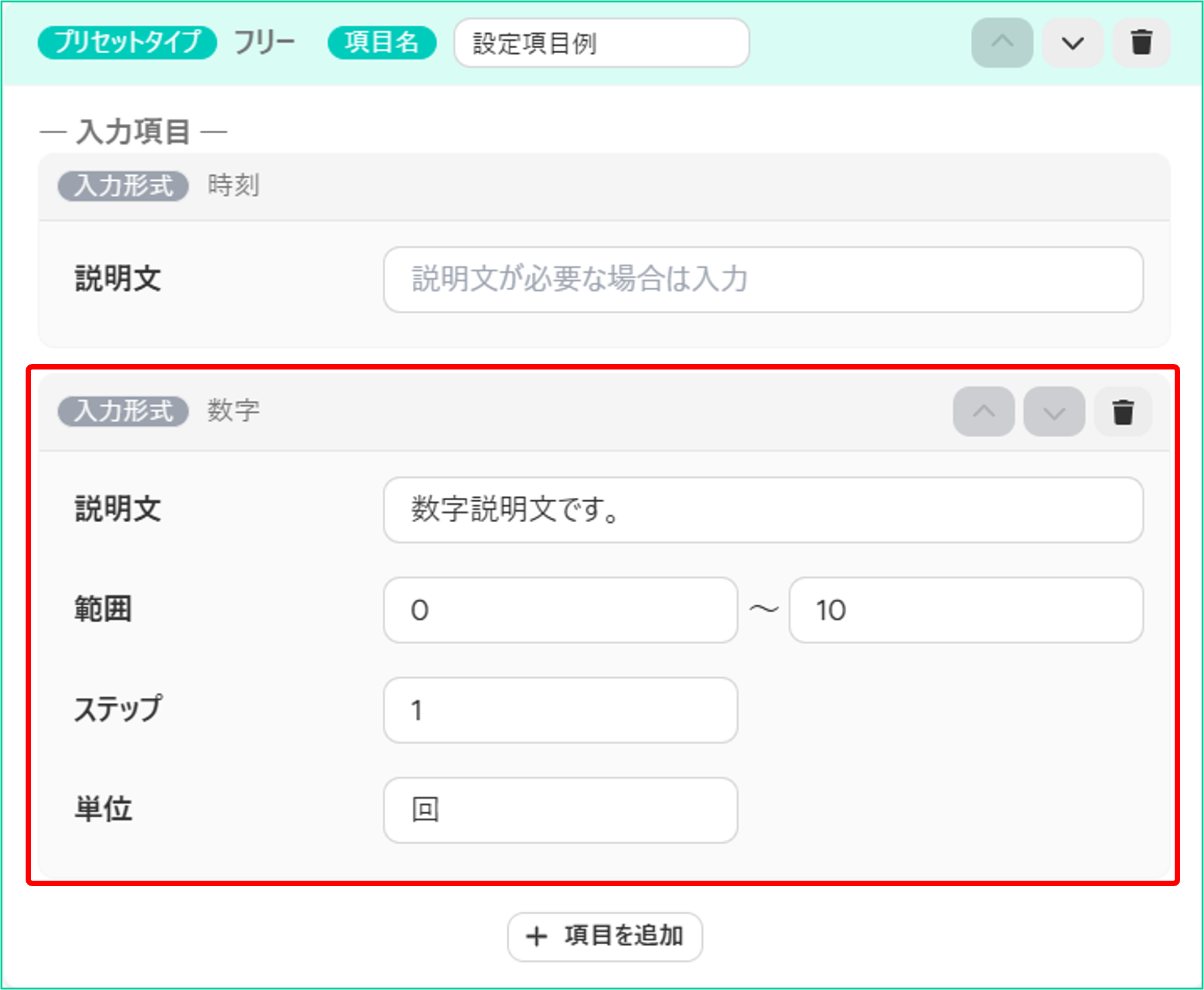
Task: Select the 範囲 maximum field showing 10
Action: click(x=966, y=610)
